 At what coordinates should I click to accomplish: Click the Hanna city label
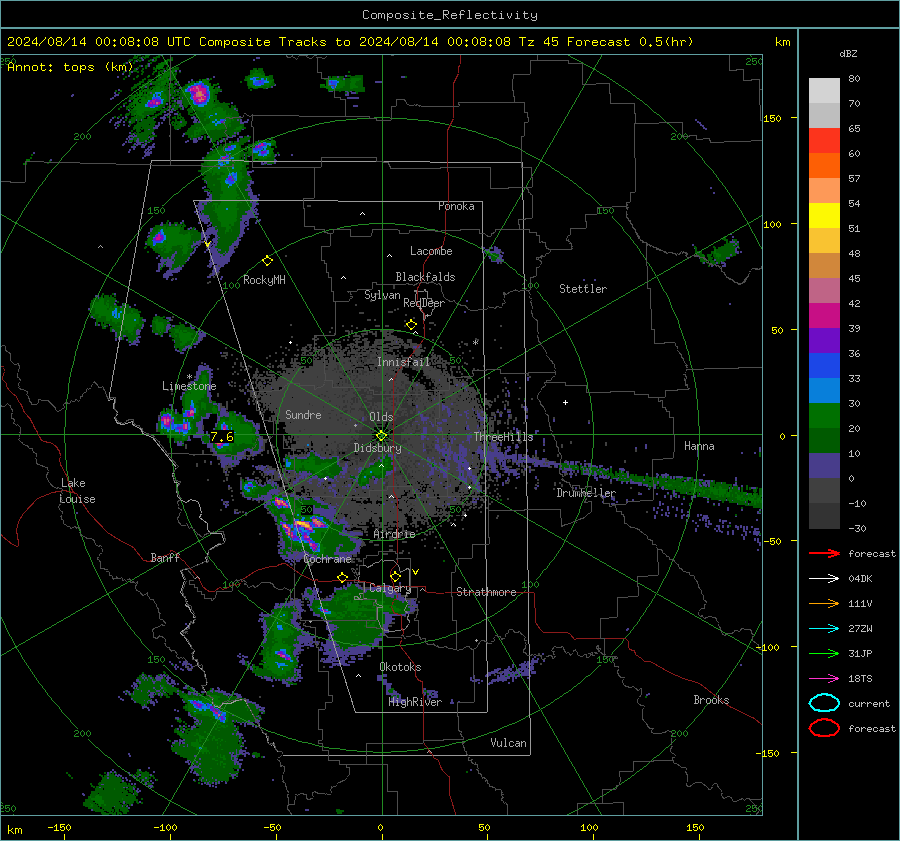point(699,446)
